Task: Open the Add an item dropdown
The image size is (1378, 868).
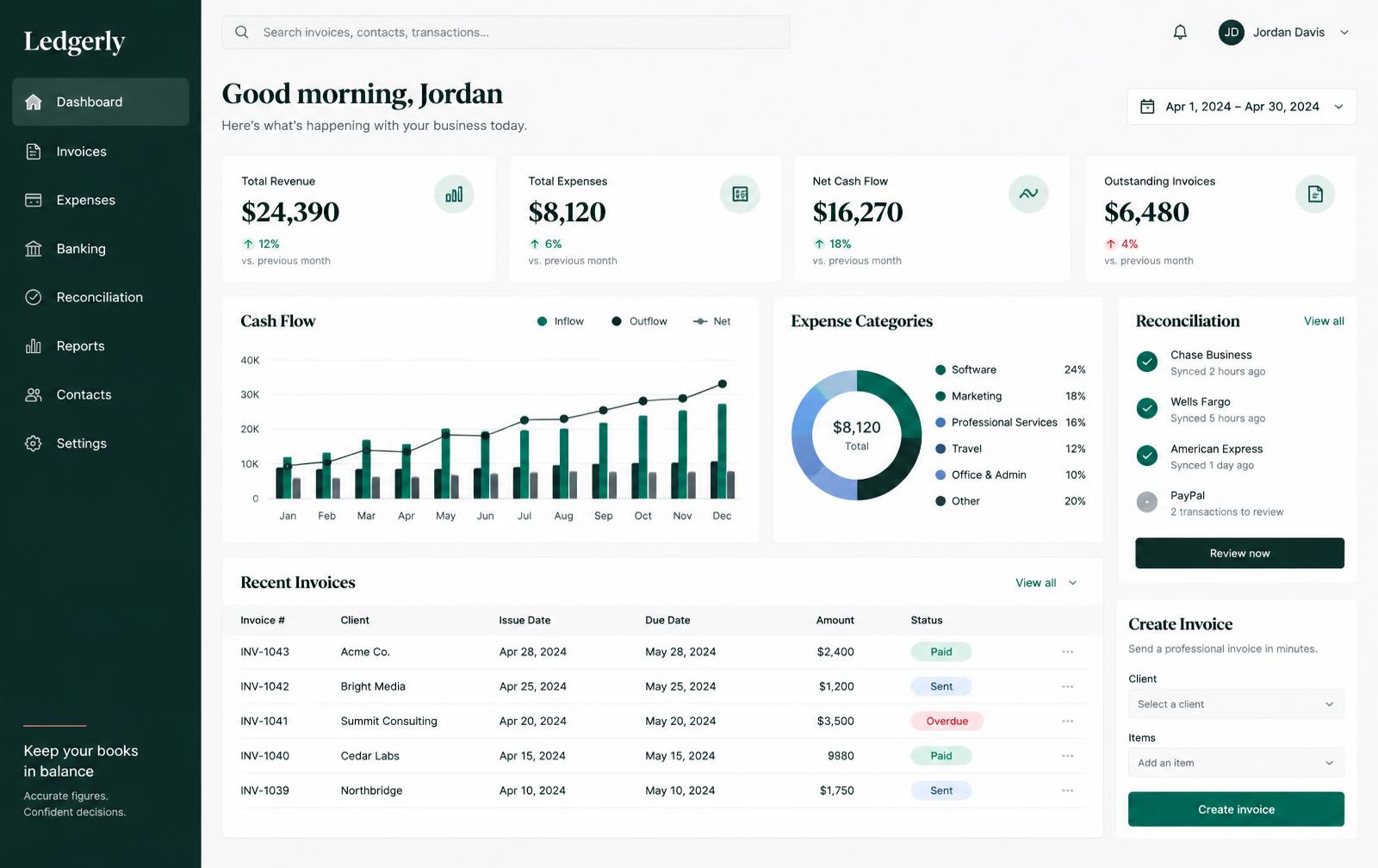Action: 1236,763
